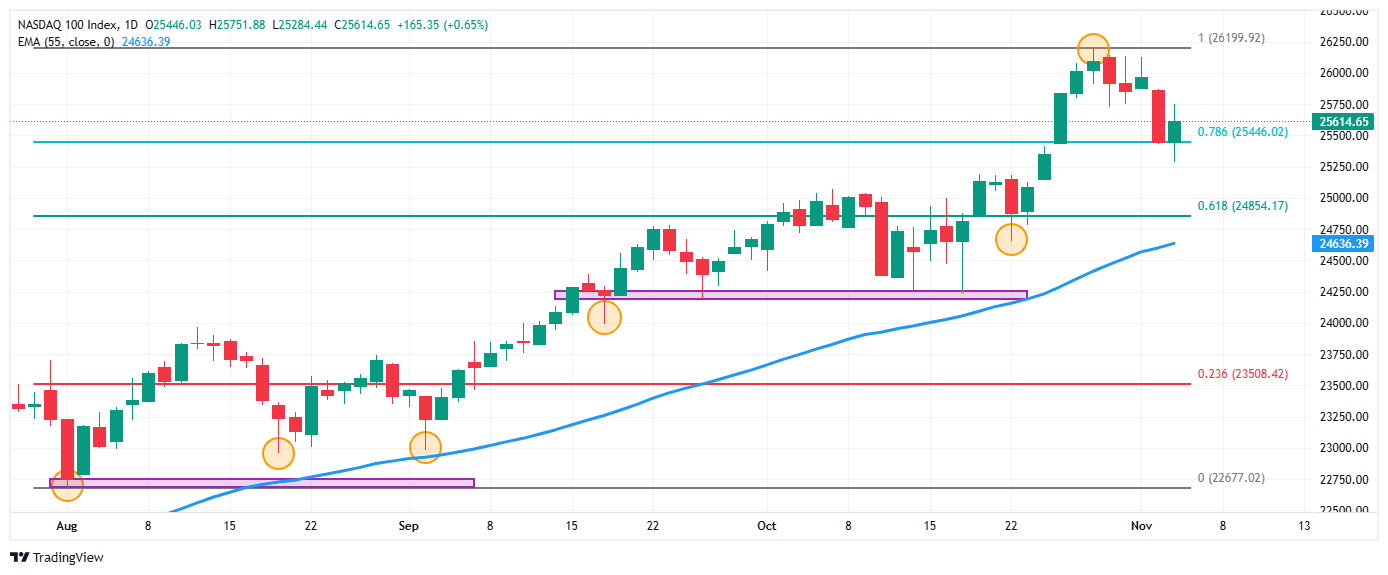
Task: Select the upper purple support rectangle near 24250
Action: coord(790,294)
